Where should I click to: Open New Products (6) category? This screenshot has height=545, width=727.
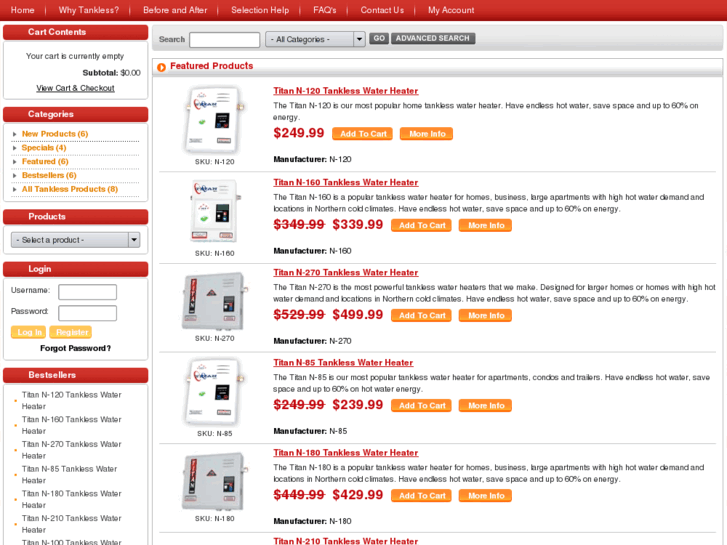click(55, 134)
